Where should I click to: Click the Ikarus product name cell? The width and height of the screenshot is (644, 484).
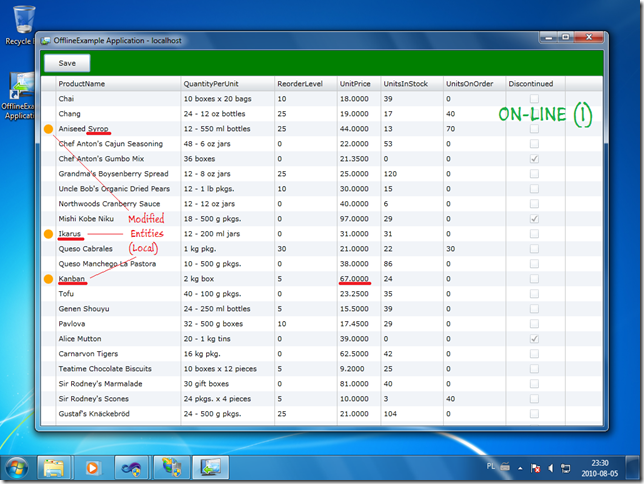(x=118, y=234)
